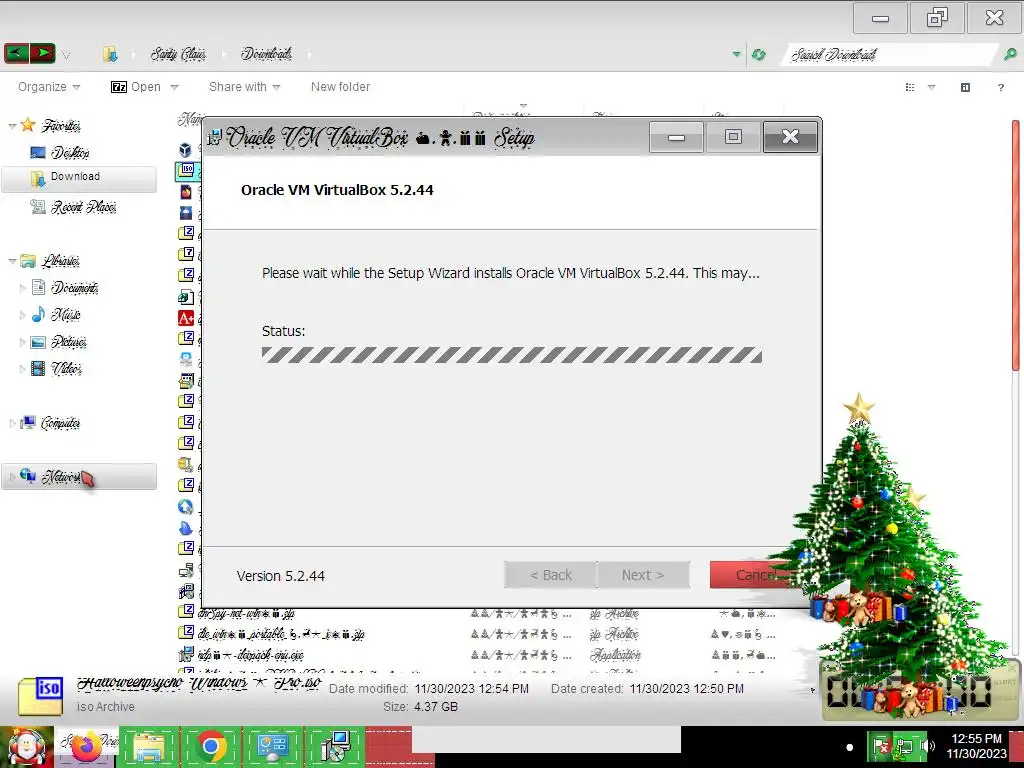The width and height of the screenshot is (1024, 768).
Task: Select the Santy Claus breadcrumb in address bar
Action: pos(178,54)
